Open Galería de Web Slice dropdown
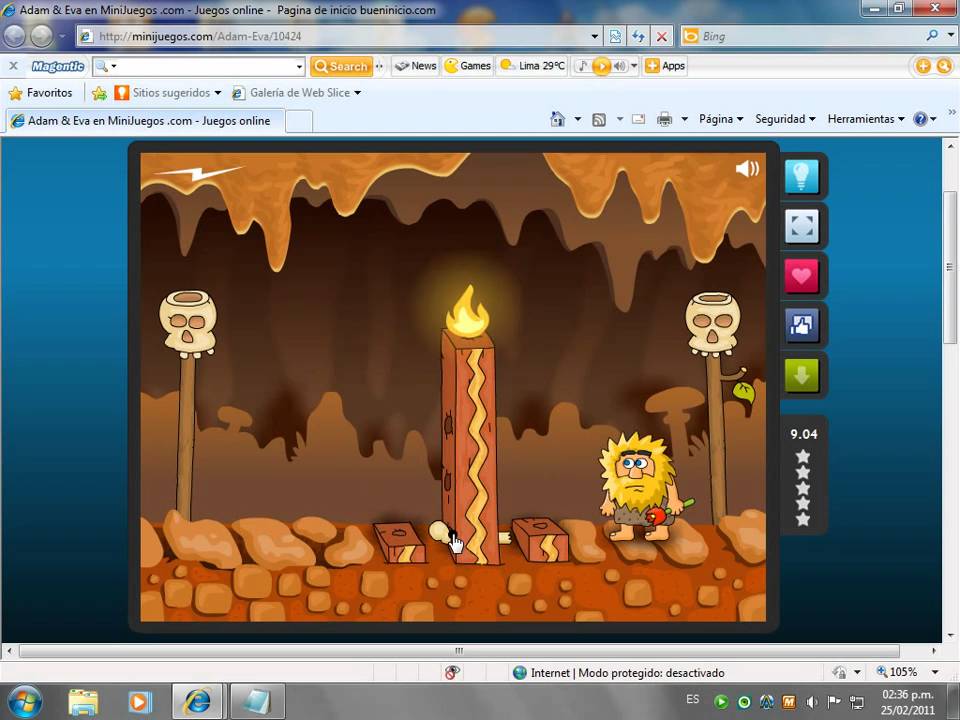Viewport: 960px width, 720px height. coord(296,92)
